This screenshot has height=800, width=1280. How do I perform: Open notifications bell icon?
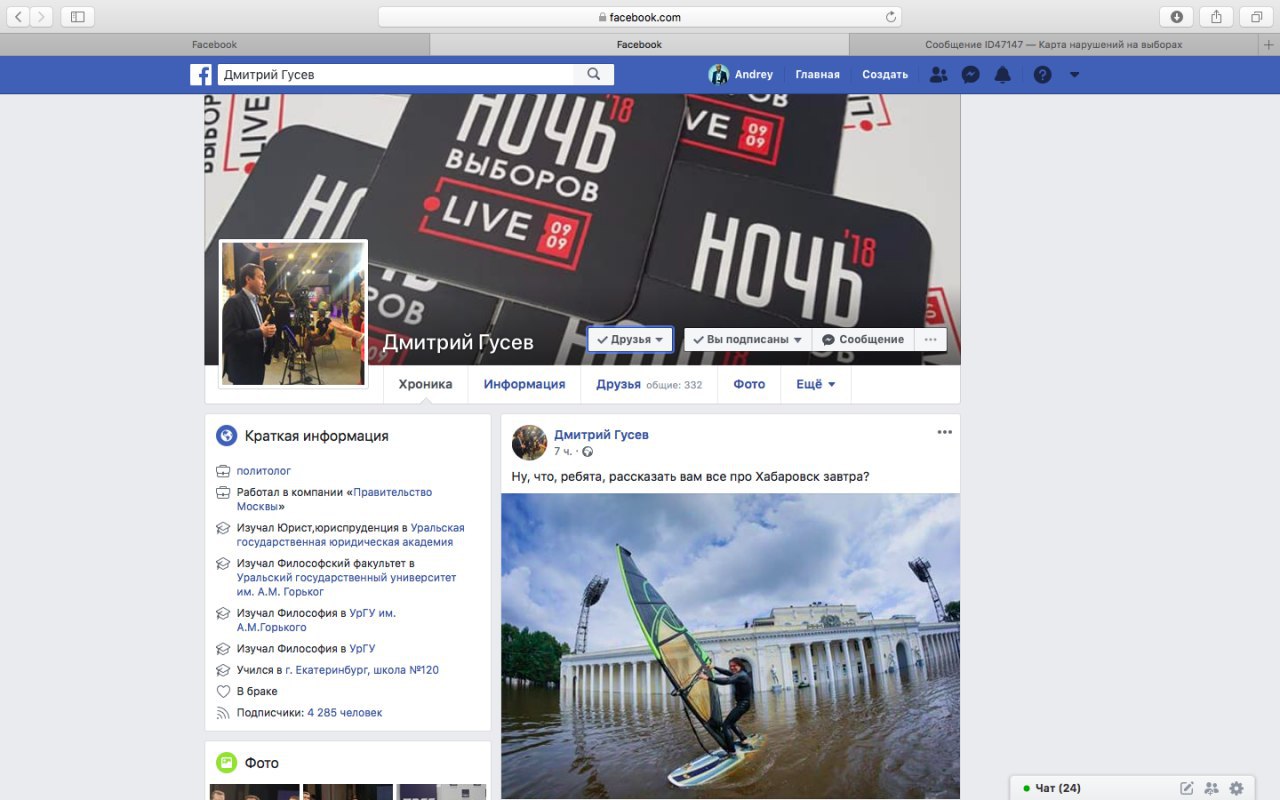pos(1002,74)
